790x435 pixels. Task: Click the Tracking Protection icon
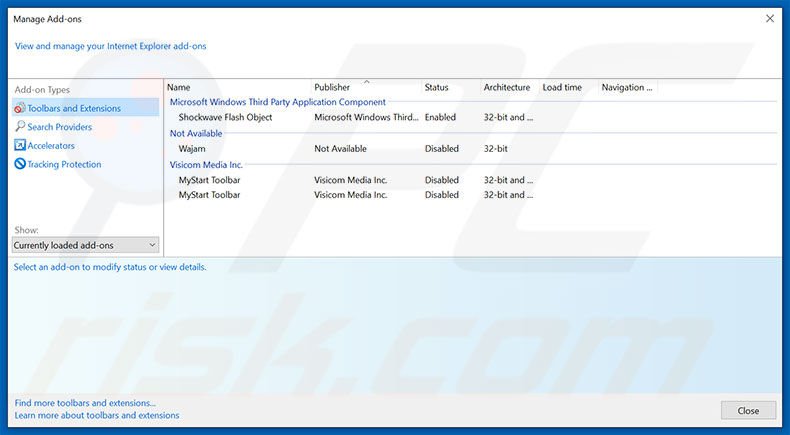tap(20, 164)
